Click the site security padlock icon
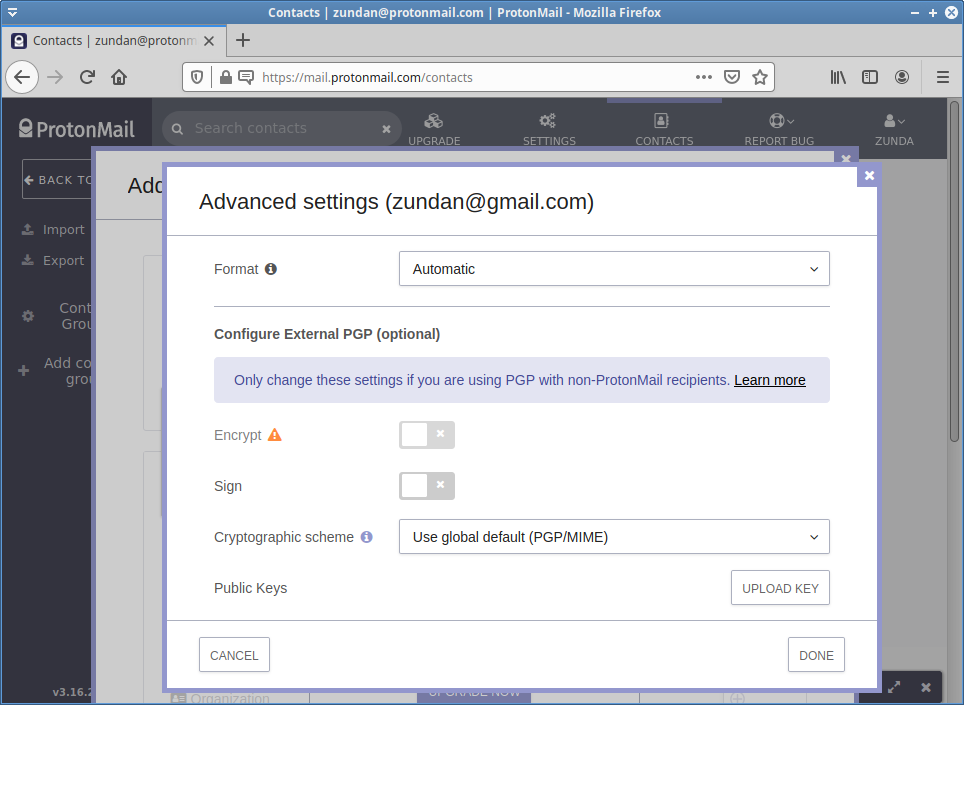 click(x=226, y=77)
